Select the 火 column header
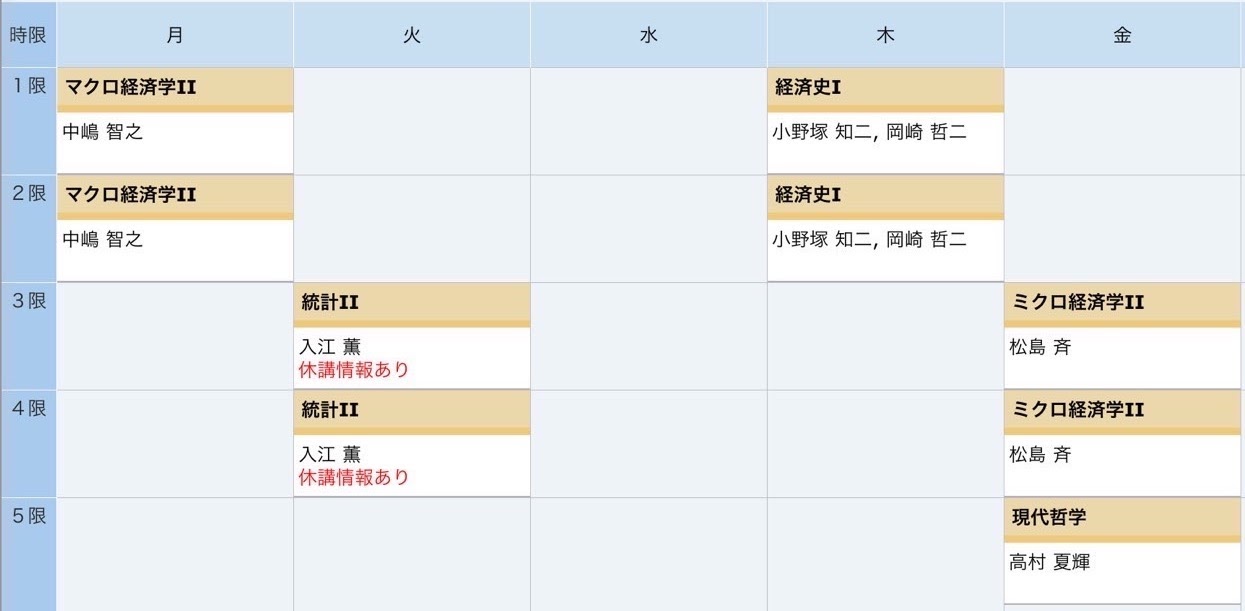This screenshot has width=1245, height=611. 412,35
